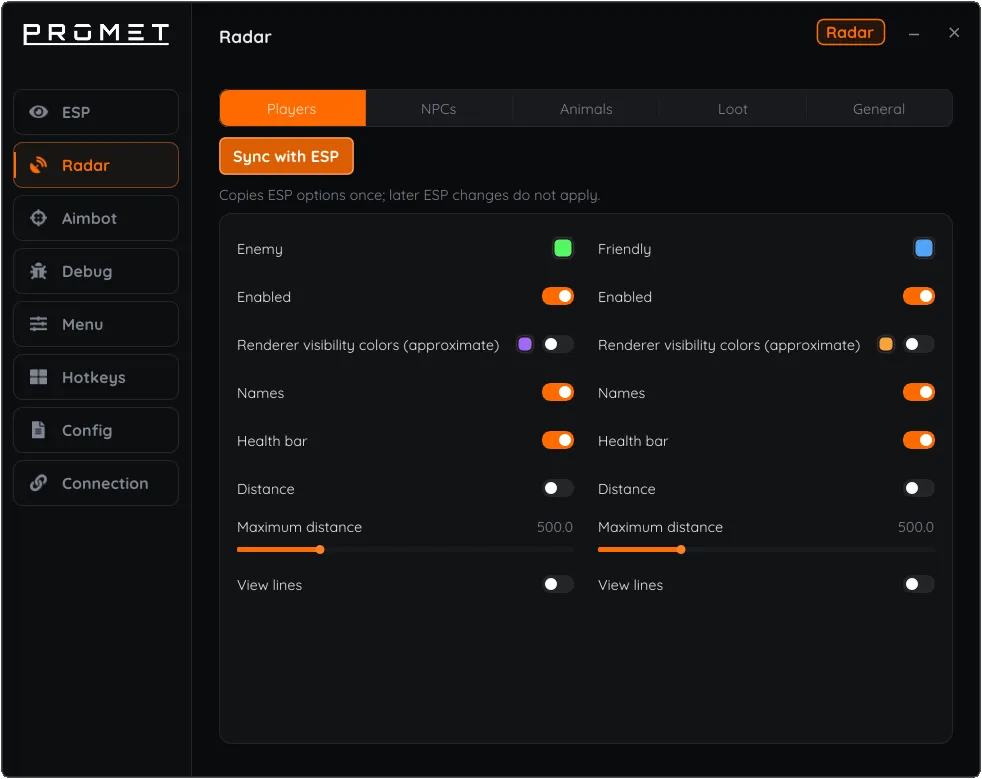Image resolution: width=982 pixels, height=779 pixels.
Task: Switch to the General tab
Action: coord(879,108)
